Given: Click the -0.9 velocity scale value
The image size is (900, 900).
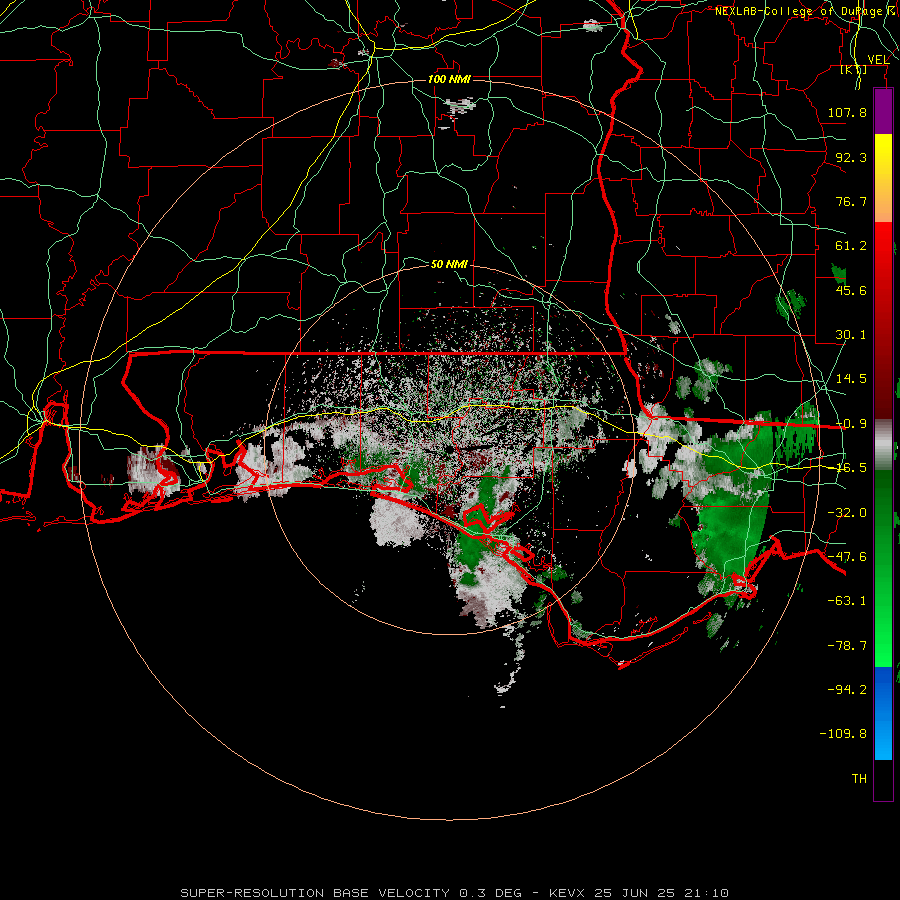Looking at the screenshot, I should coord(851,424).
